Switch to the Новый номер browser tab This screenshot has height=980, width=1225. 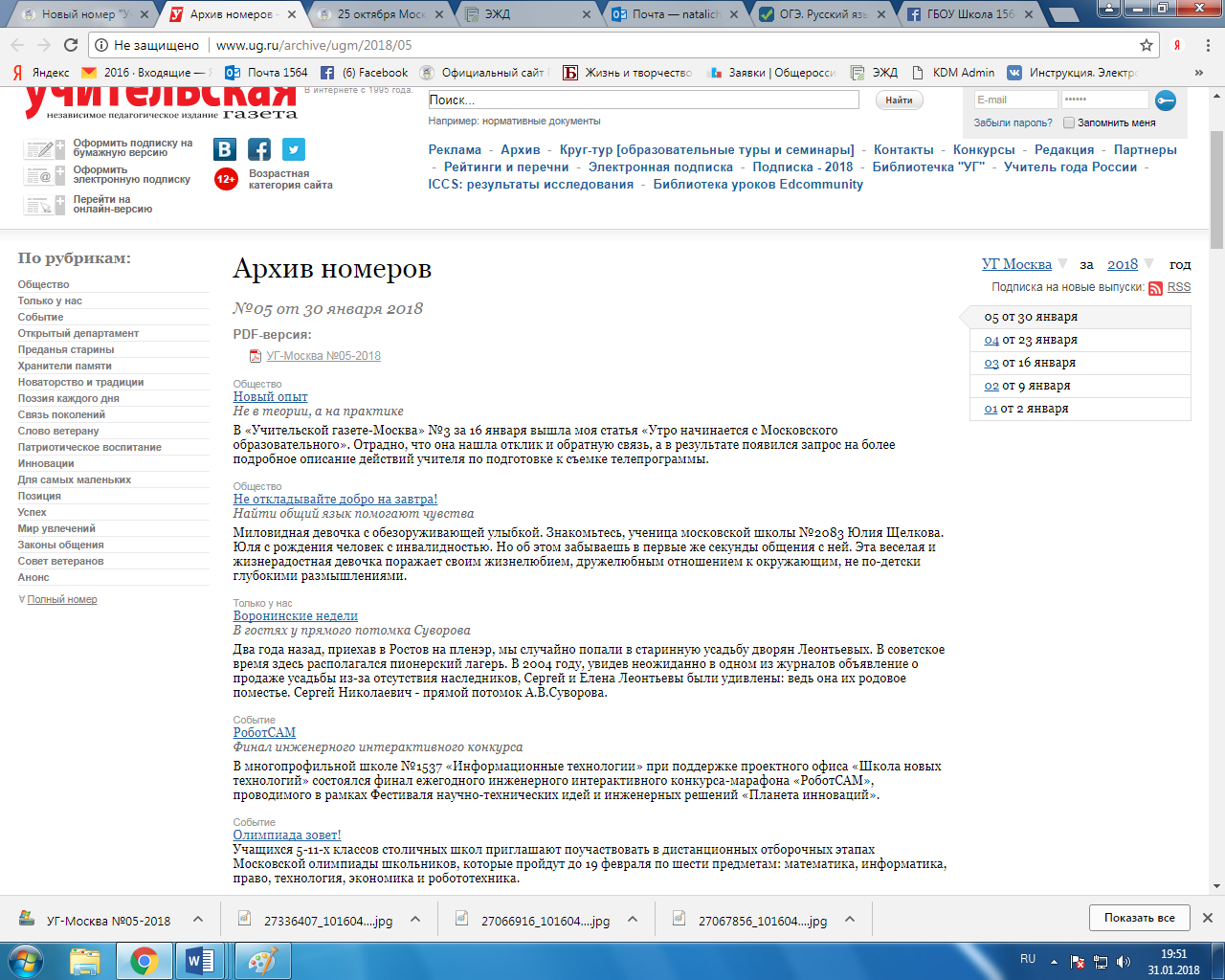coord(85,14)
